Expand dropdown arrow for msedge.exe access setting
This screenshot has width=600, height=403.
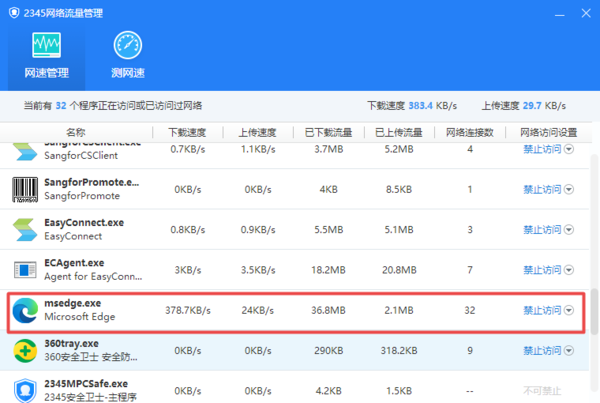point(570,310)
